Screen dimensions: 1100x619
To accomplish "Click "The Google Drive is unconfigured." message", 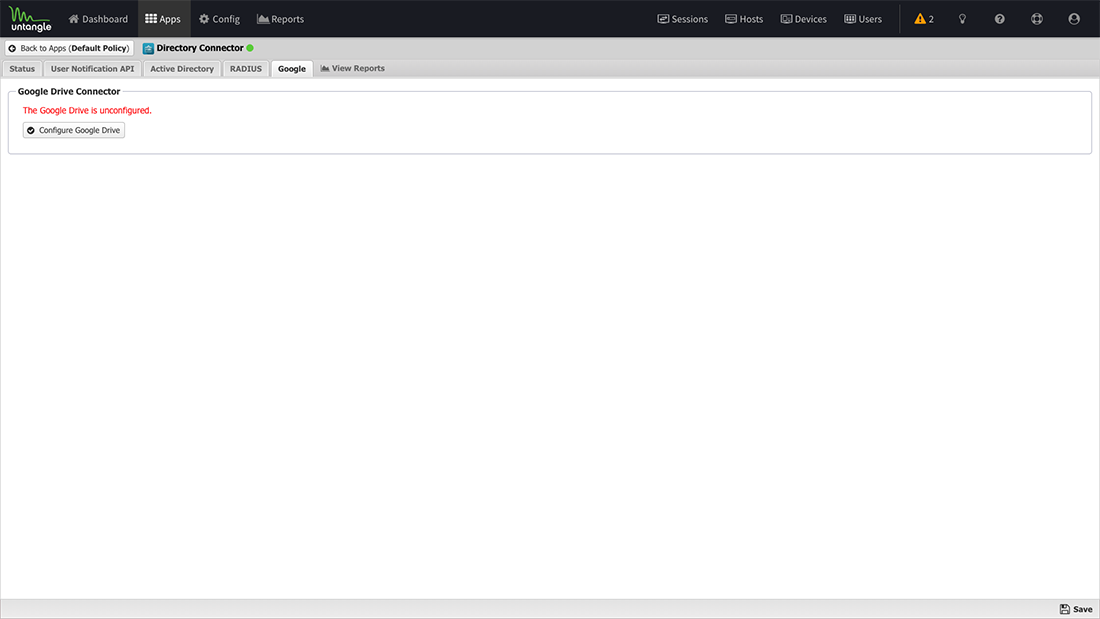I will (x=87, y=110).
